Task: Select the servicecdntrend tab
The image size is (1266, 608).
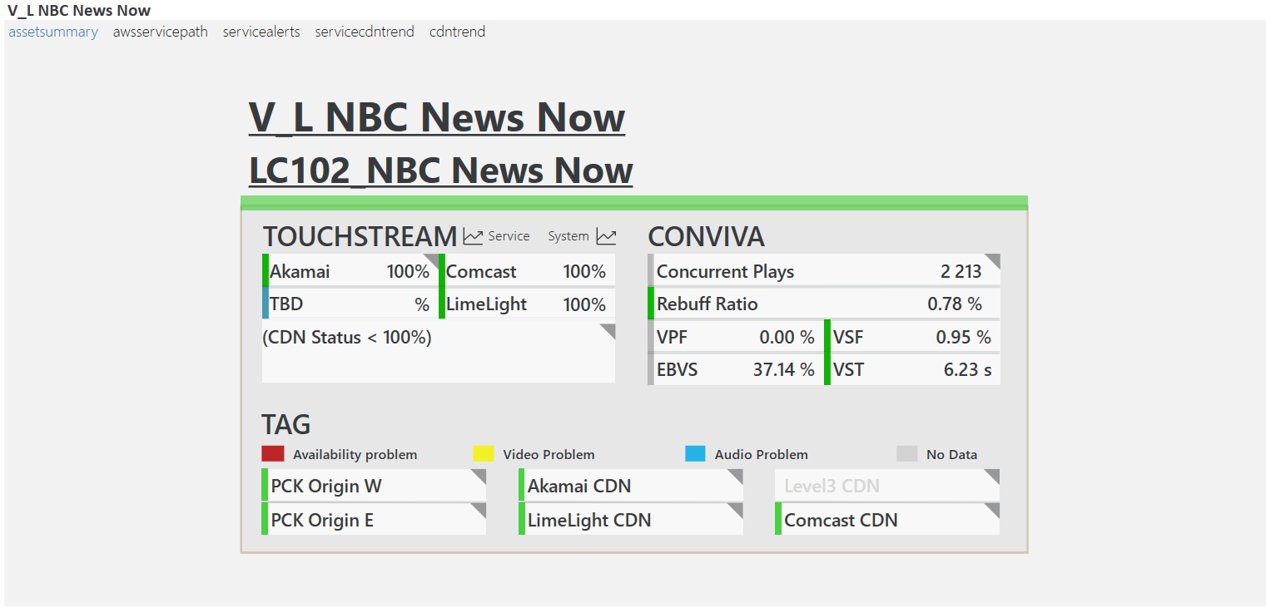Action: (x=364, y=32)
